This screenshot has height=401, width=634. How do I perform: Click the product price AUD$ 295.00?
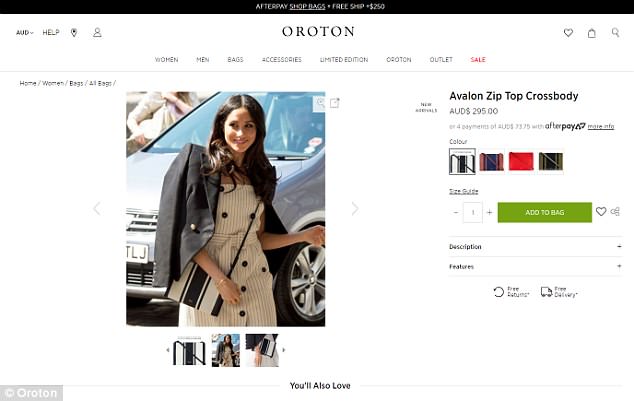tap(473, 111)
